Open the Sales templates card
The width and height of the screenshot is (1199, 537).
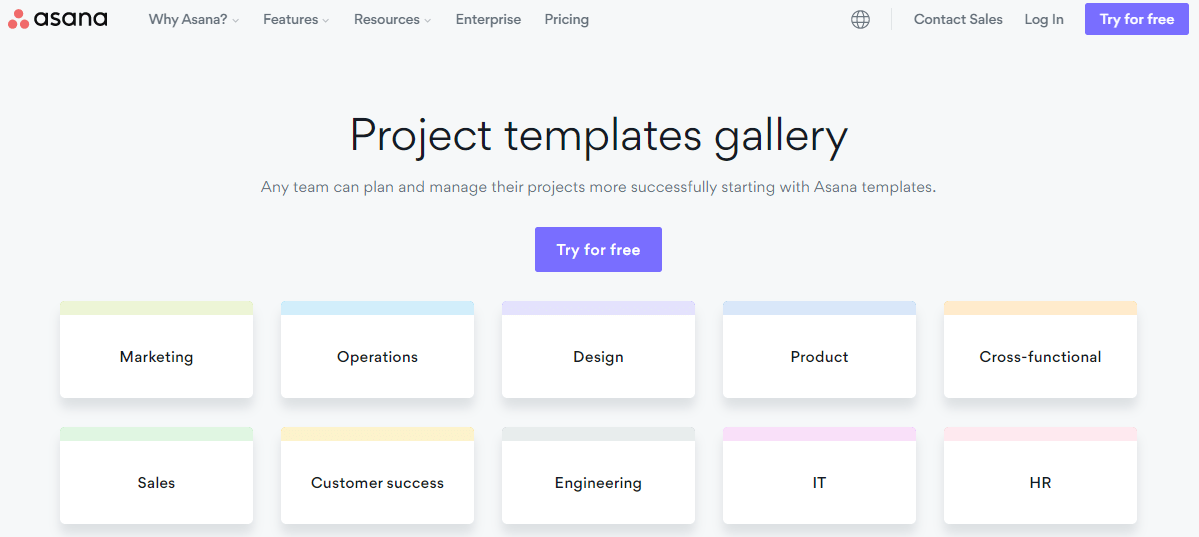click(x=156, y=476)
